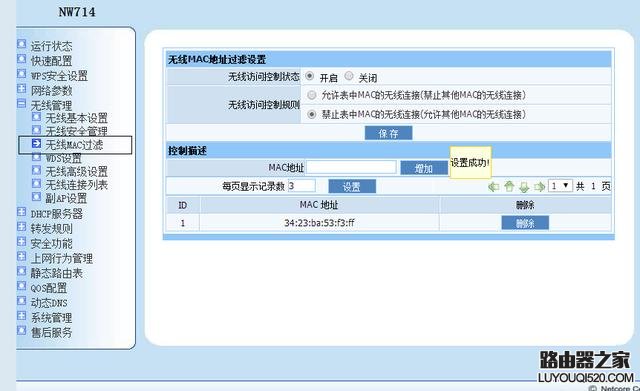The image size is (640, 391).
Task: Click MAC address 34:23:ba:53:f3:ff cell
Action: pos(319,223)
